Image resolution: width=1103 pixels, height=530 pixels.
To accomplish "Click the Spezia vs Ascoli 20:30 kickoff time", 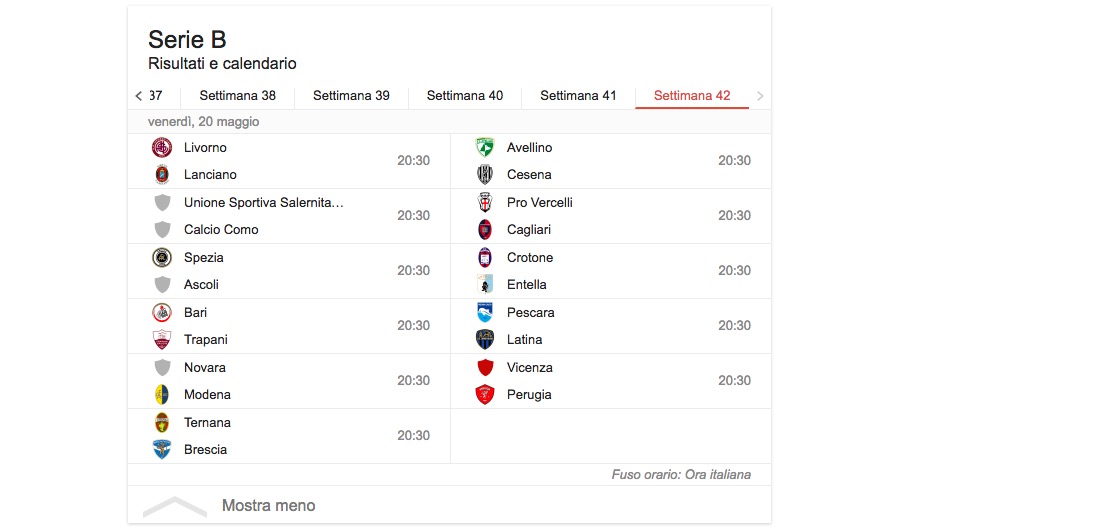I will [x=413, y=271].
